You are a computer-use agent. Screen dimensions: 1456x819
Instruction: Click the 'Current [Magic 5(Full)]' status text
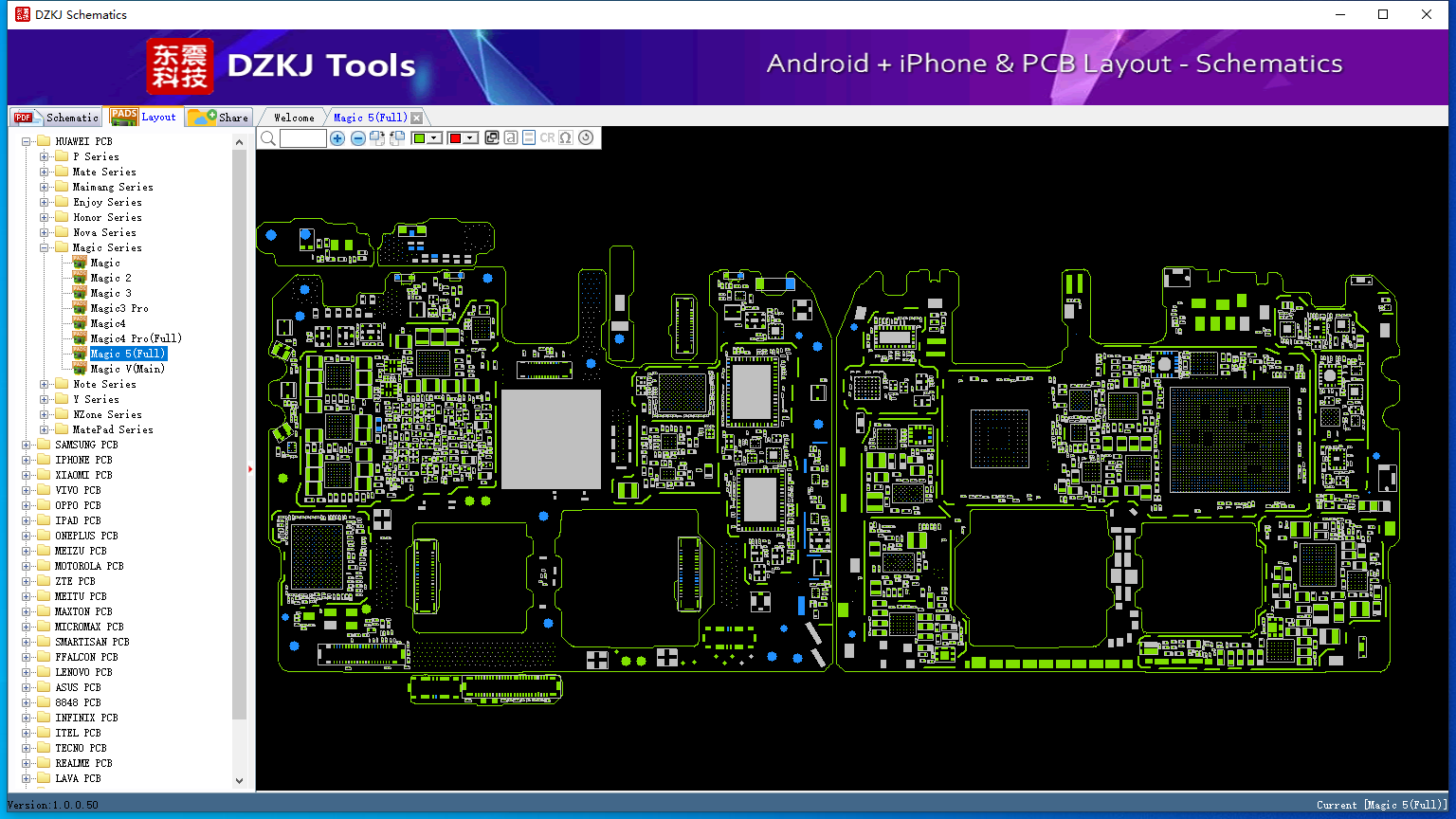[1382, 805]
